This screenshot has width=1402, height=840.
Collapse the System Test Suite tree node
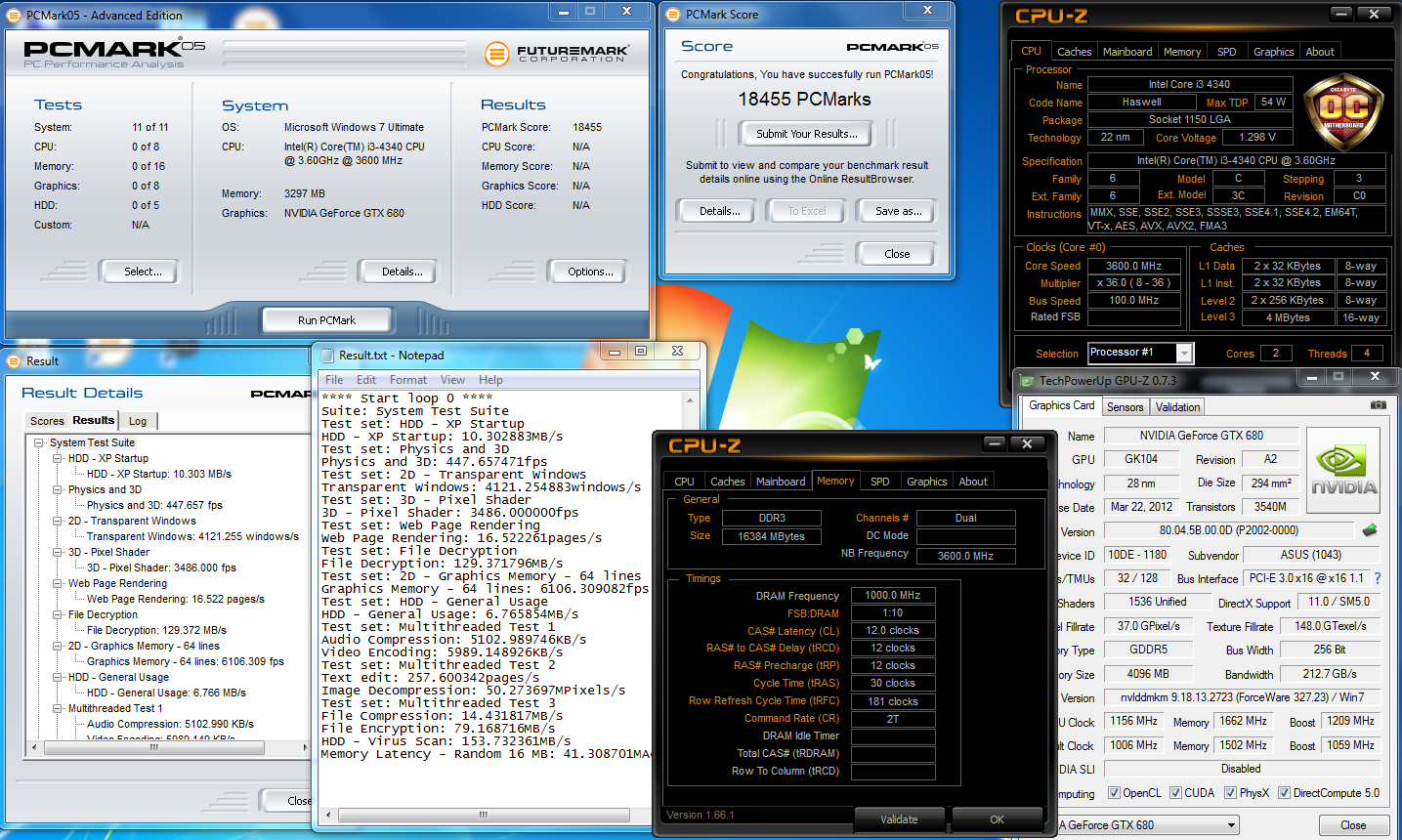point(39,442)
